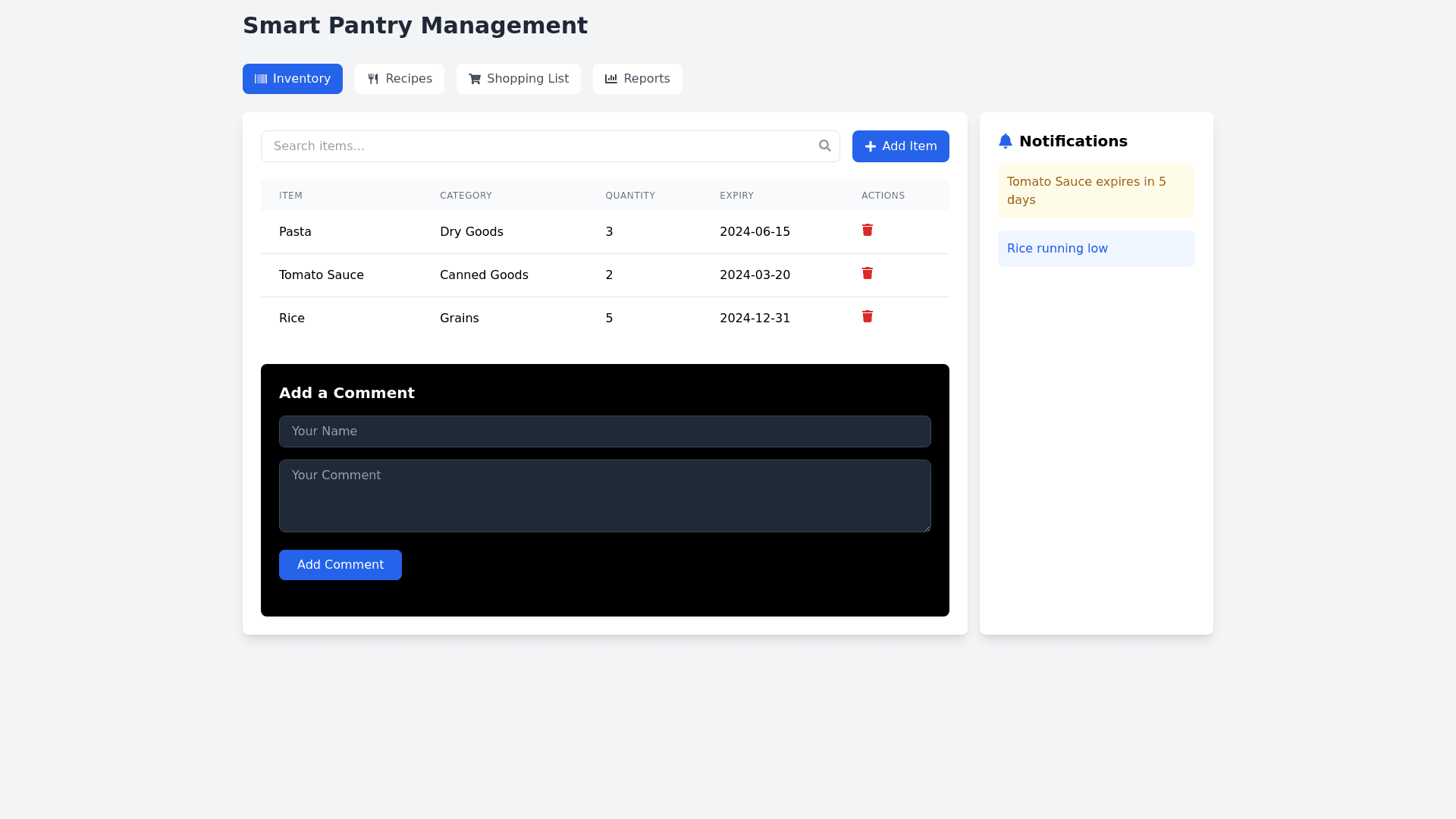Click the Your Comment text area
1456x819 pixels.
point(604,496)
